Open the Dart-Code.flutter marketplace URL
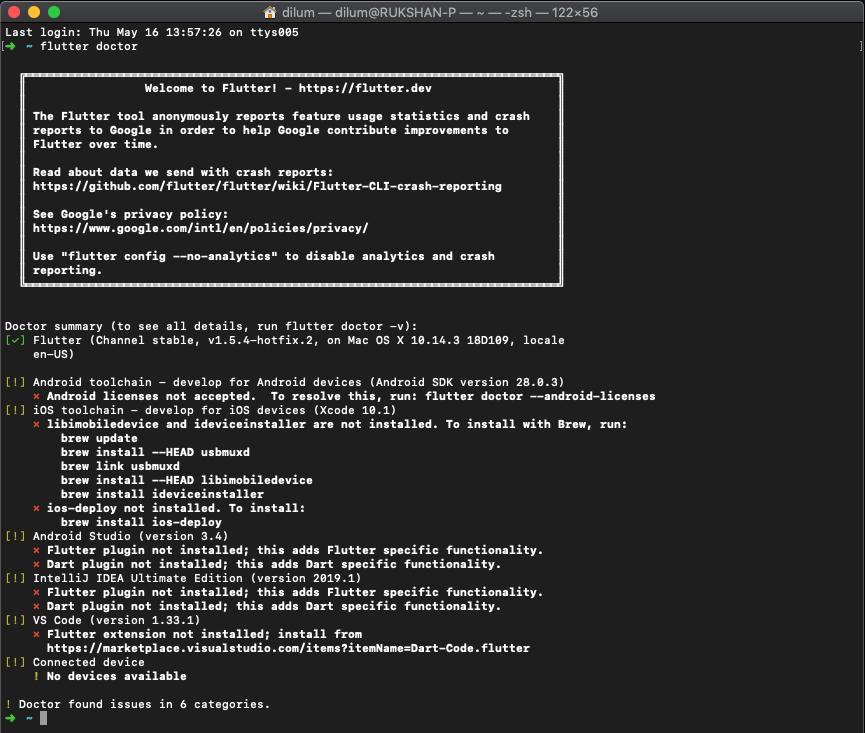This screenshot has height=733, width=865. click(288, 648)
